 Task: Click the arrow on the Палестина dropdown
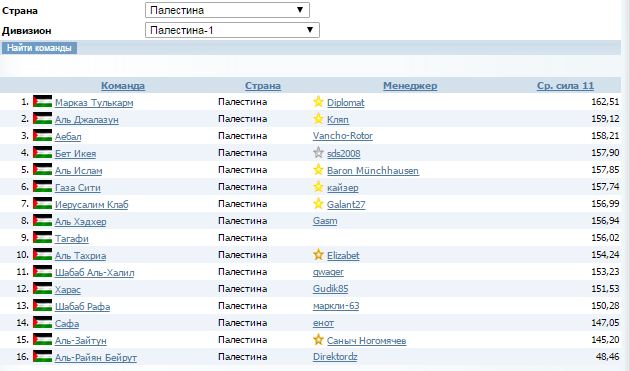pyautogui.click(x=300, y=10)
